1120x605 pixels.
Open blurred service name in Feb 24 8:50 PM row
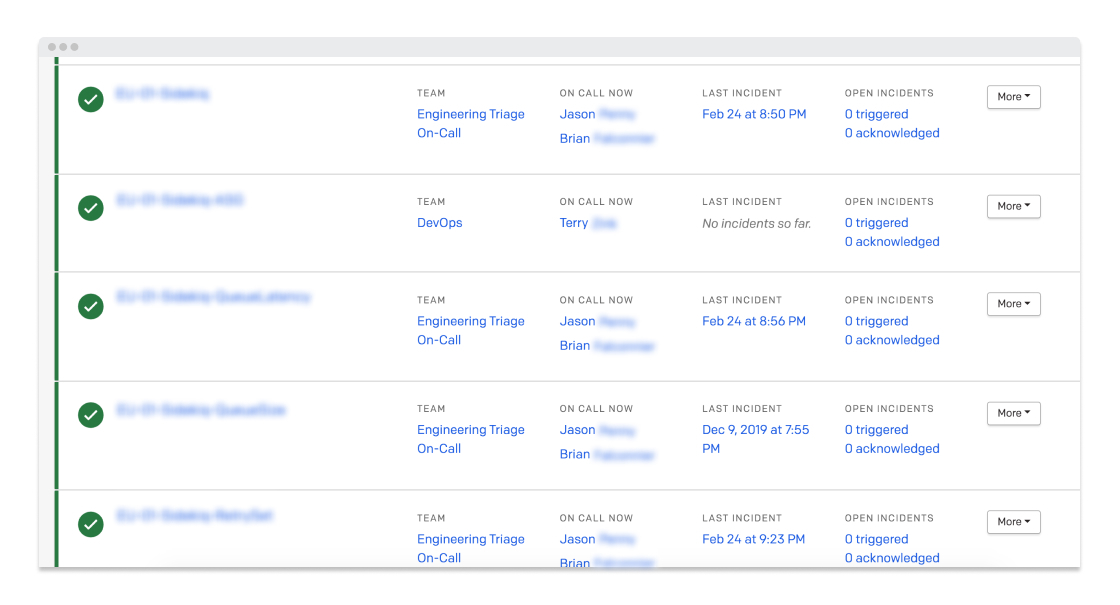point(163,94)
